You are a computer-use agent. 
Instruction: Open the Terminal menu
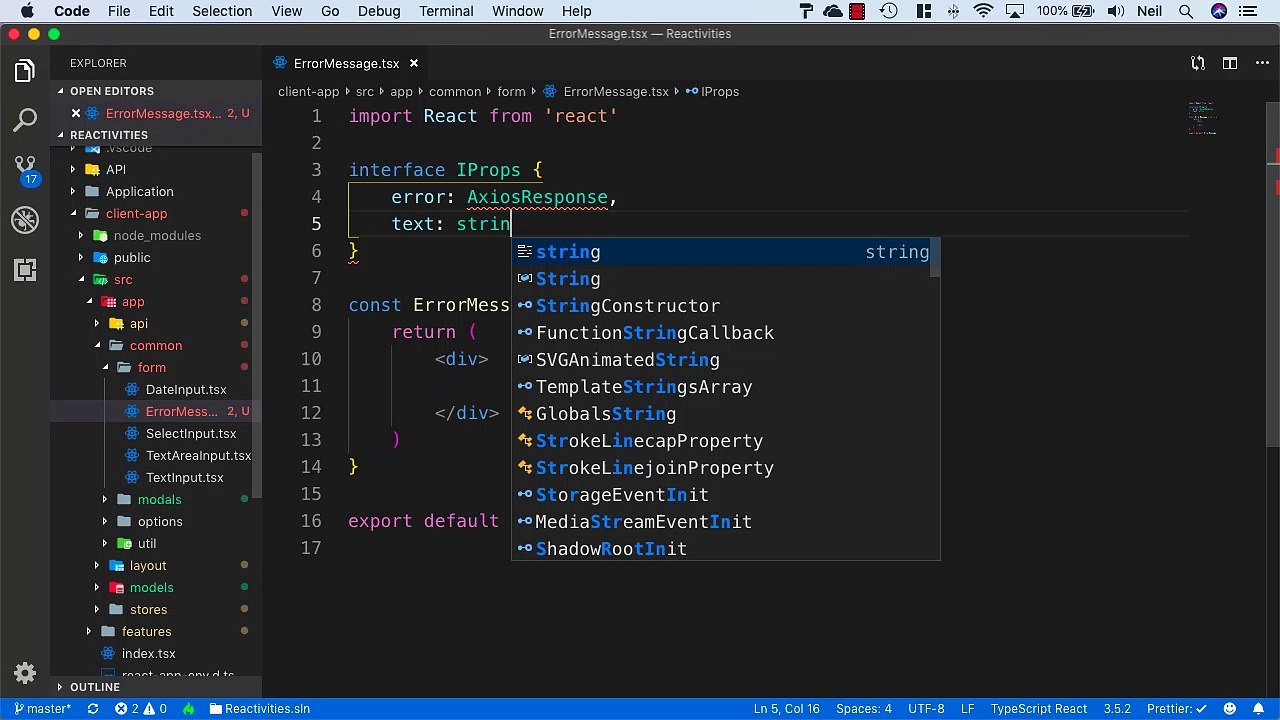[446, 11]
